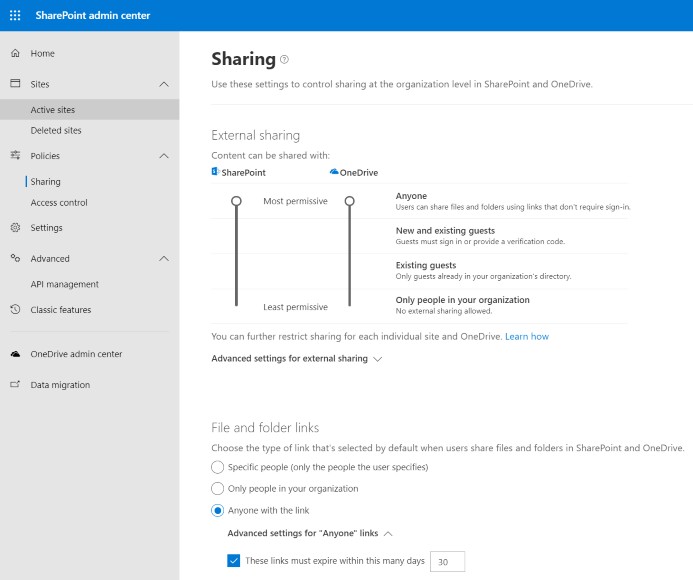
Task: Select Only people in your organization radio
Action: (x=217, y=488)
